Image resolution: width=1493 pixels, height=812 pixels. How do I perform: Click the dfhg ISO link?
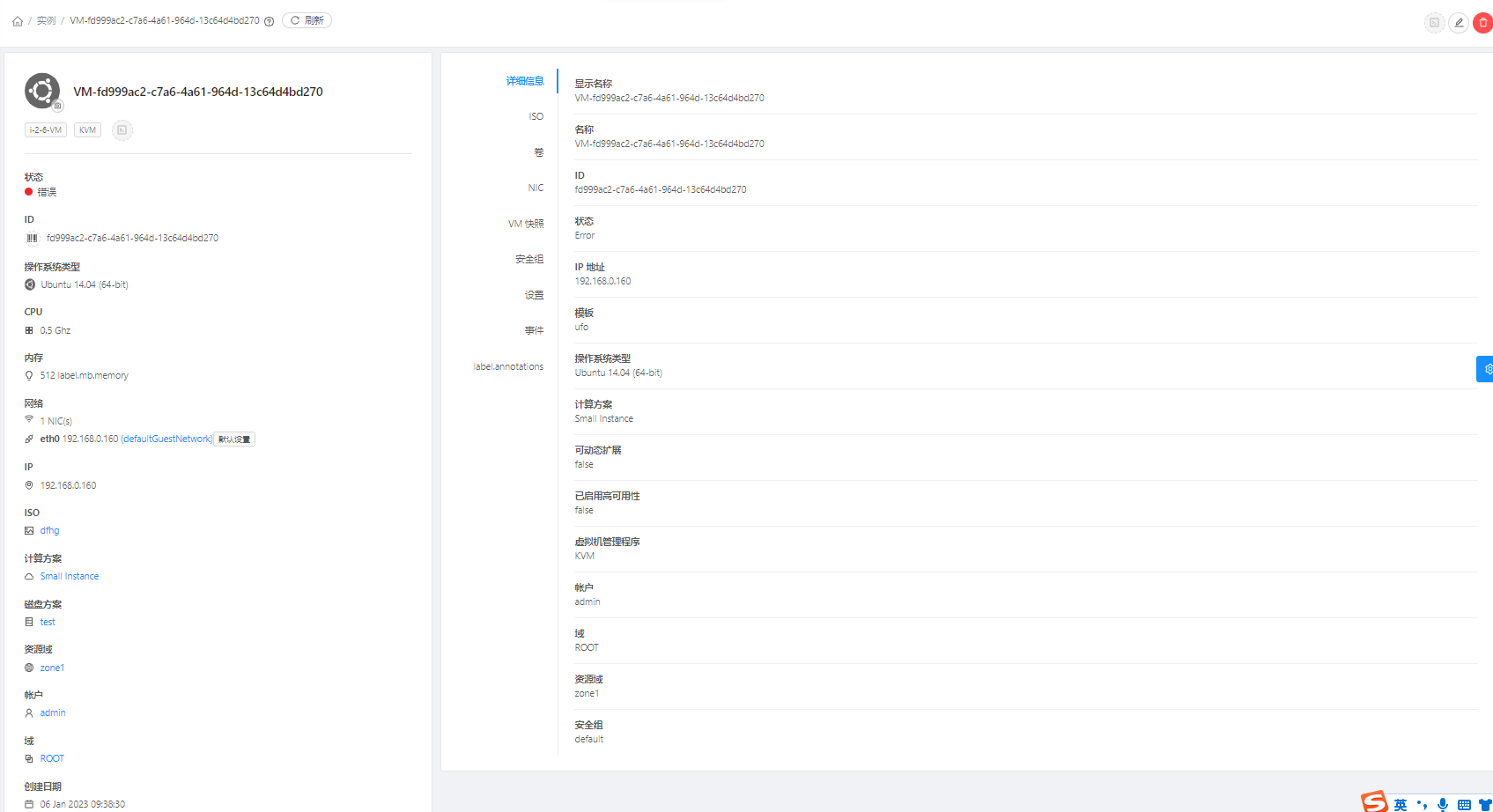coord(49,530)
